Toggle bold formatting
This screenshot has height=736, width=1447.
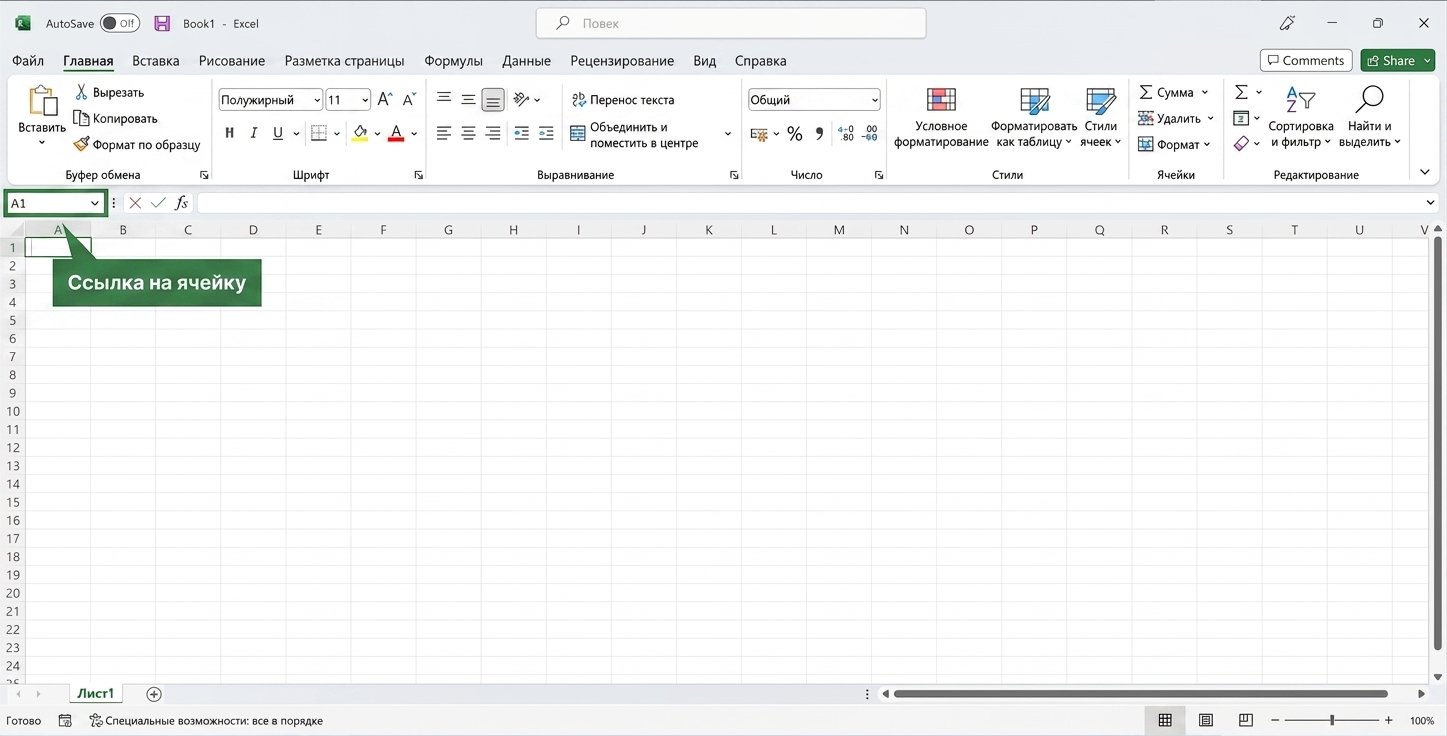click(230, 133)
